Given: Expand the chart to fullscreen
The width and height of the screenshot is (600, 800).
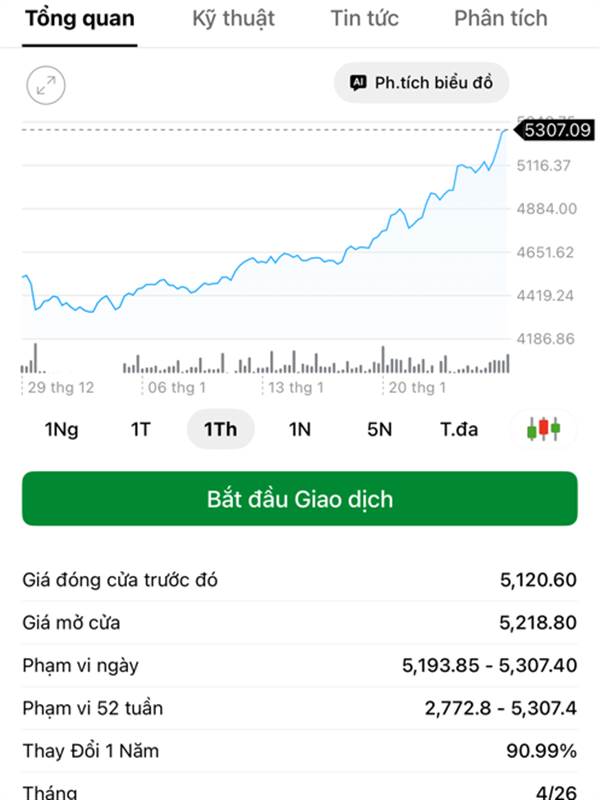Looking at the screenshot, I should pos(46,85).
